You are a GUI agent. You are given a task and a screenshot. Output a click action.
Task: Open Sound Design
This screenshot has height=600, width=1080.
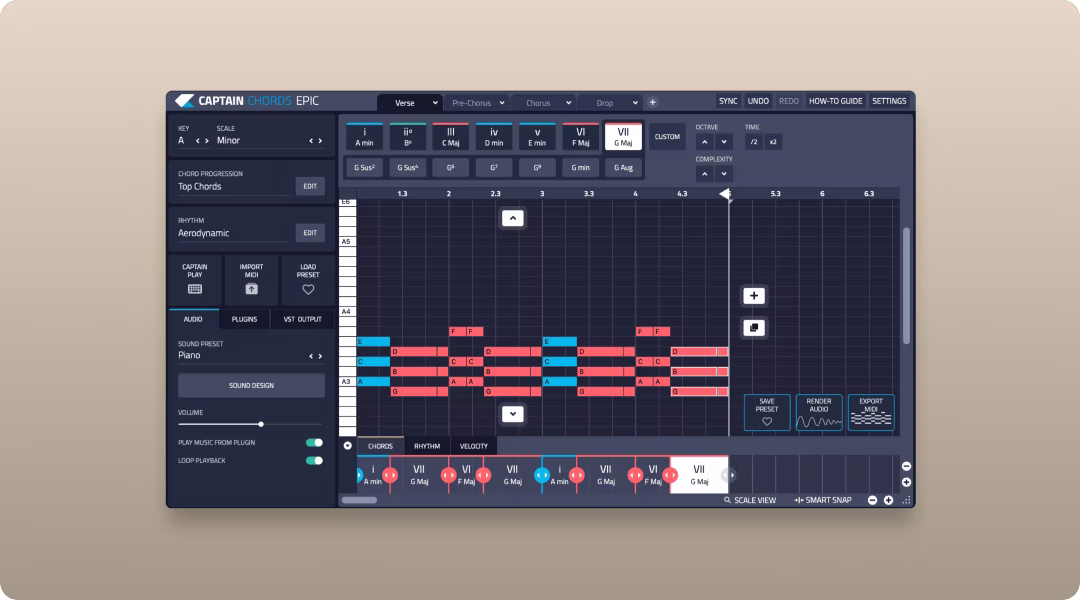click(x=251, y=385)
